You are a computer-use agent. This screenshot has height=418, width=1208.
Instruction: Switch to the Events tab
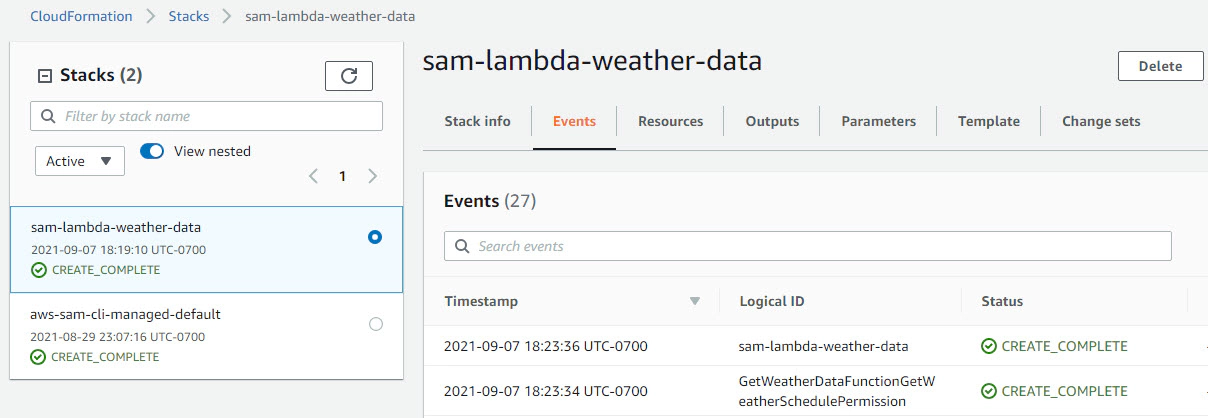point(574,122)
